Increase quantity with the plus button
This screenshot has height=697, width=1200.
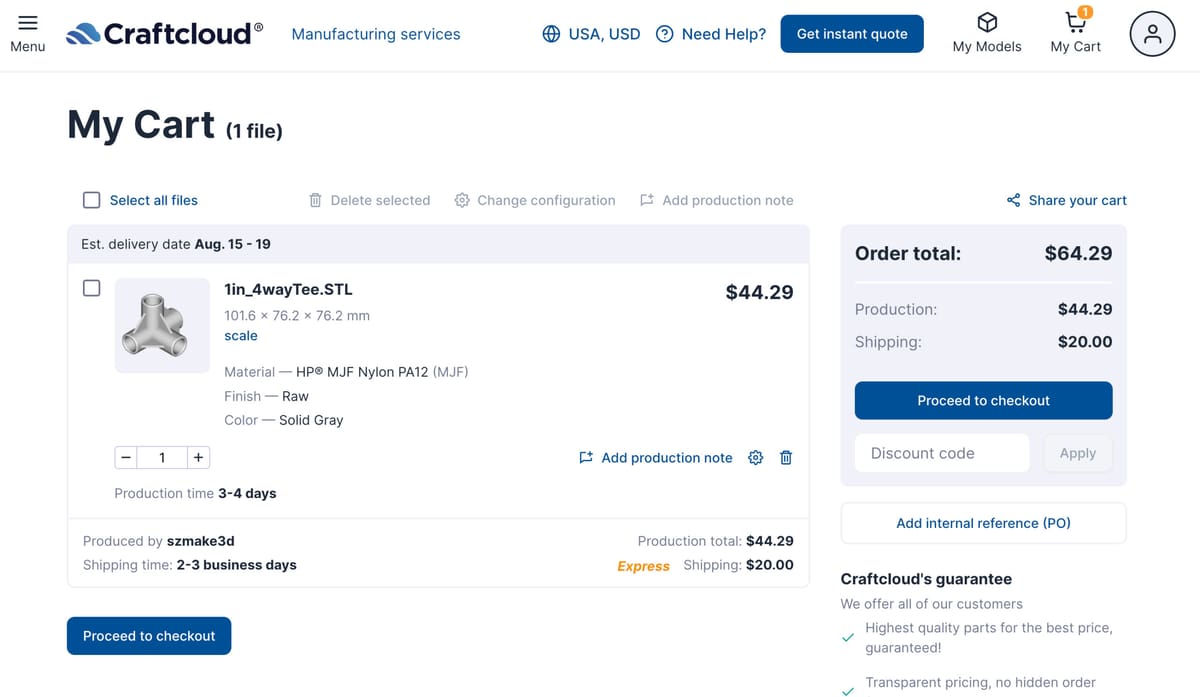(x=198, y=458)
